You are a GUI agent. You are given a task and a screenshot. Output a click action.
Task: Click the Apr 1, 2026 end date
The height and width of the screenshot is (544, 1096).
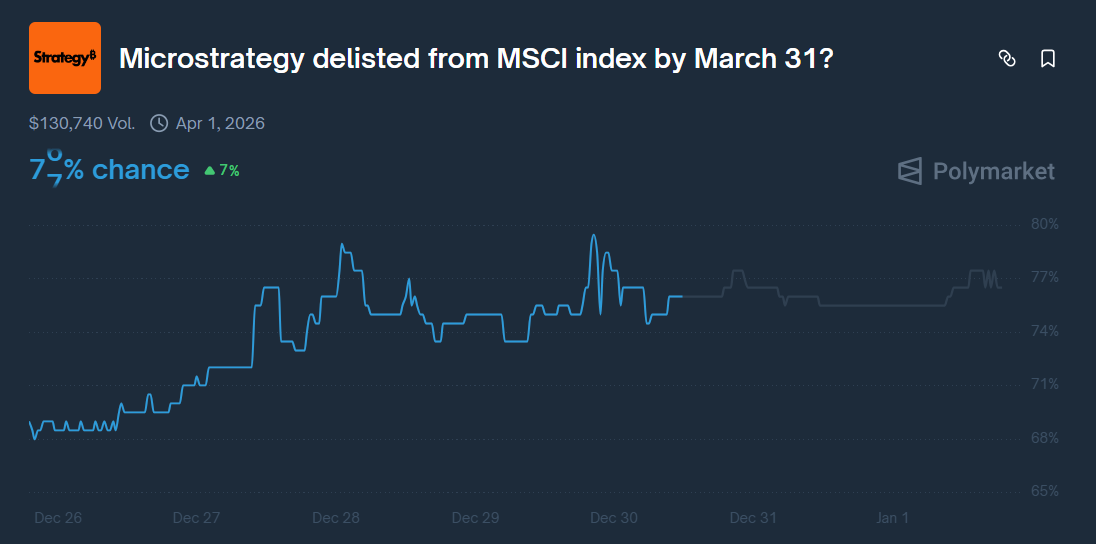tap(220, 124)
